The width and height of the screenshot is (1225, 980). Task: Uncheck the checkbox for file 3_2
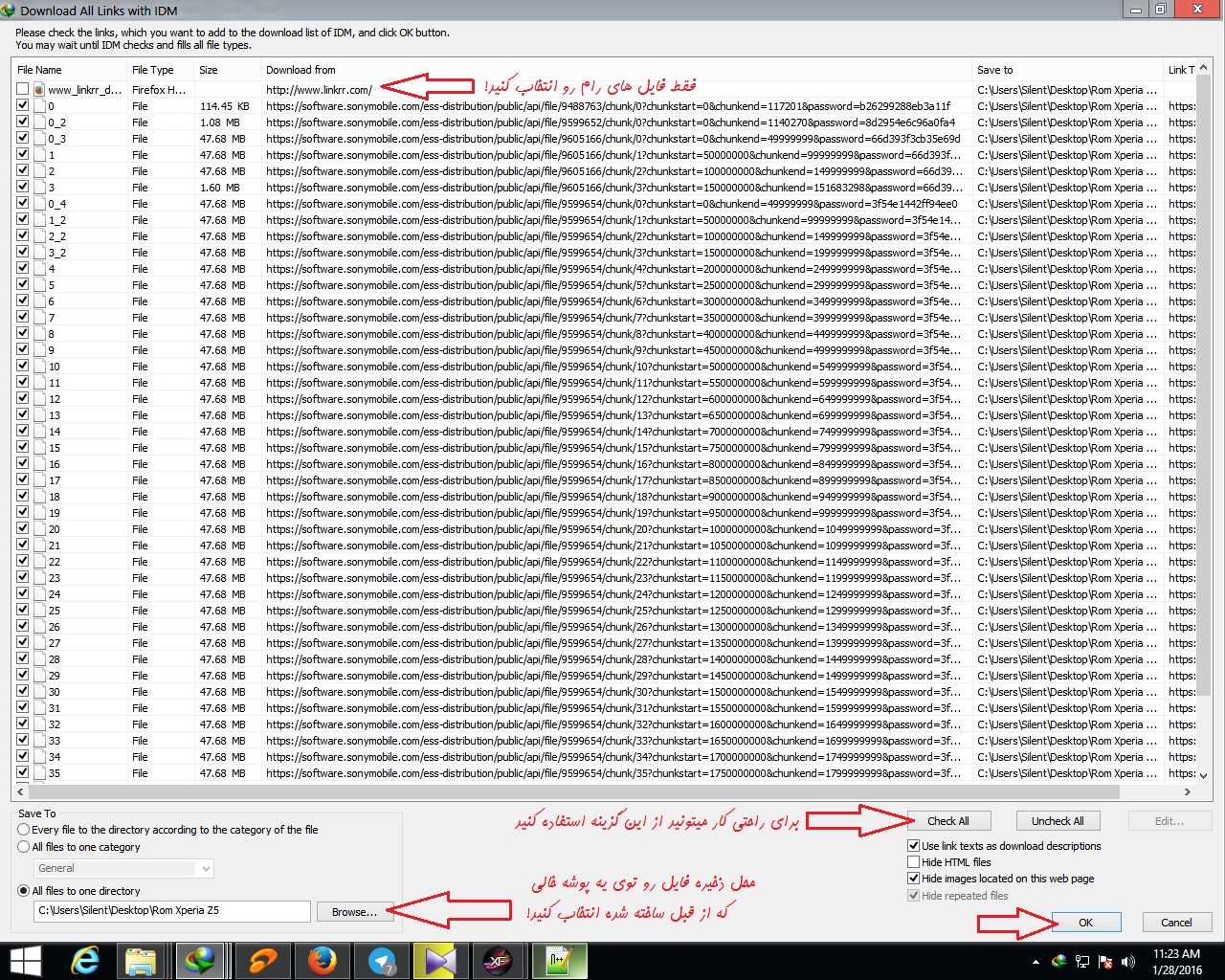(x=22, y=252)
